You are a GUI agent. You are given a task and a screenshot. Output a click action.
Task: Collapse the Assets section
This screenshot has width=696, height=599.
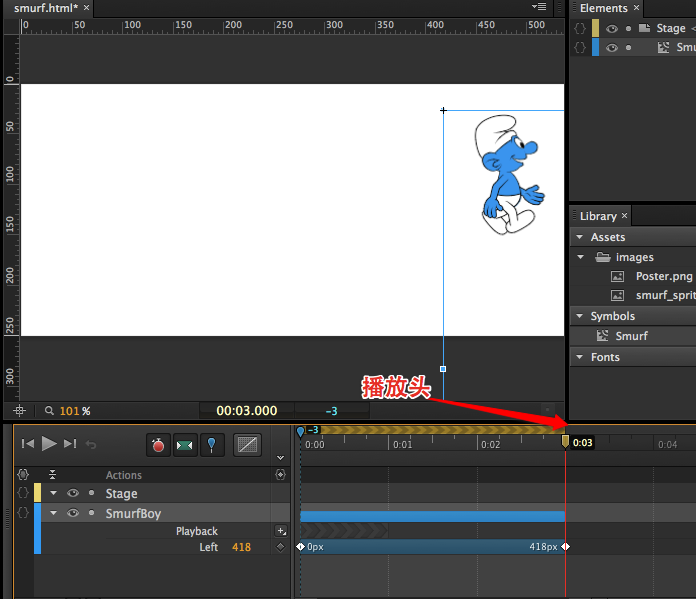pyautogui.click(x=579, y=237)
